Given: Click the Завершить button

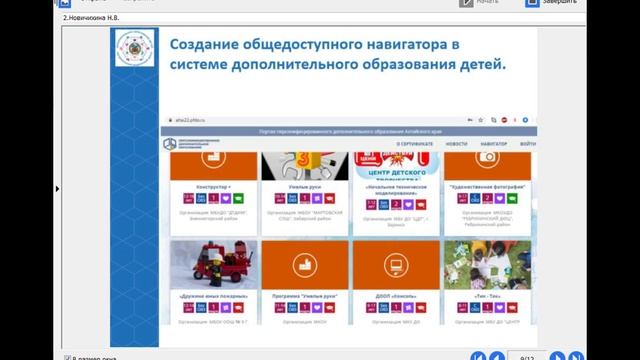Looking at the screenshot, I should pyautogui.click(x=551, y=2).
